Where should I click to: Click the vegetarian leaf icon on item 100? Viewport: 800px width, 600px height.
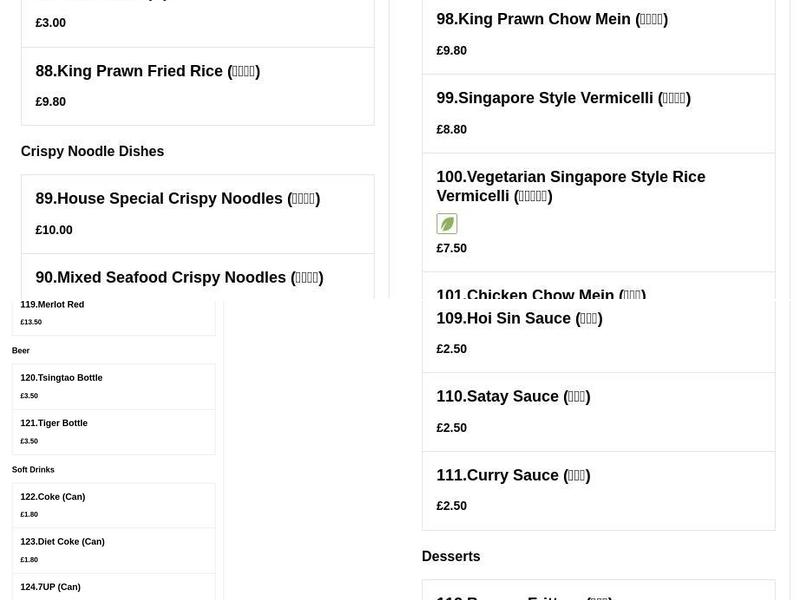tap(447, 223)
